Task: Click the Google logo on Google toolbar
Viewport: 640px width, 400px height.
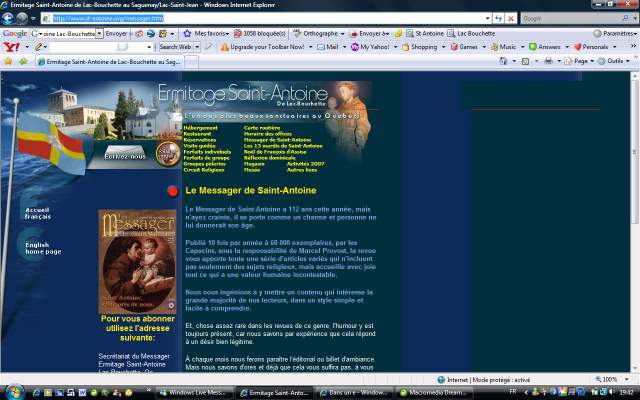Action: (15, 33)
